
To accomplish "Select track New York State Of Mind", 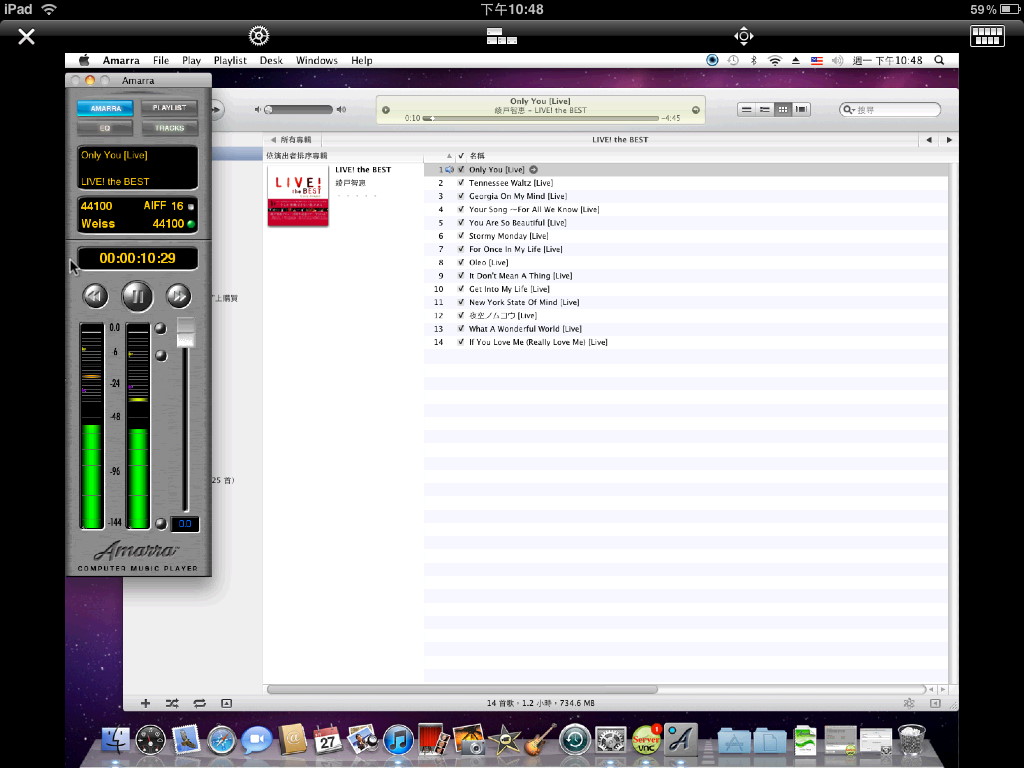I will [686, 302].
